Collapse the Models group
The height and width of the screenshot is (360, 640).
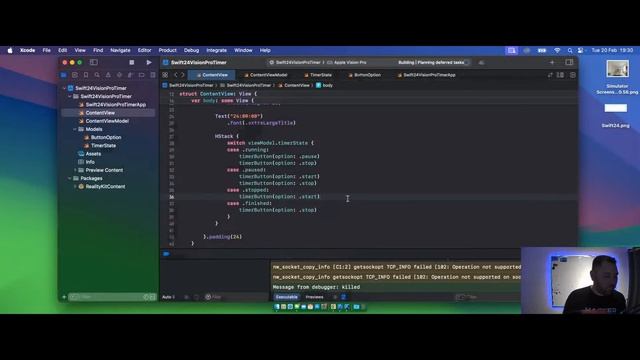[75, 129]
